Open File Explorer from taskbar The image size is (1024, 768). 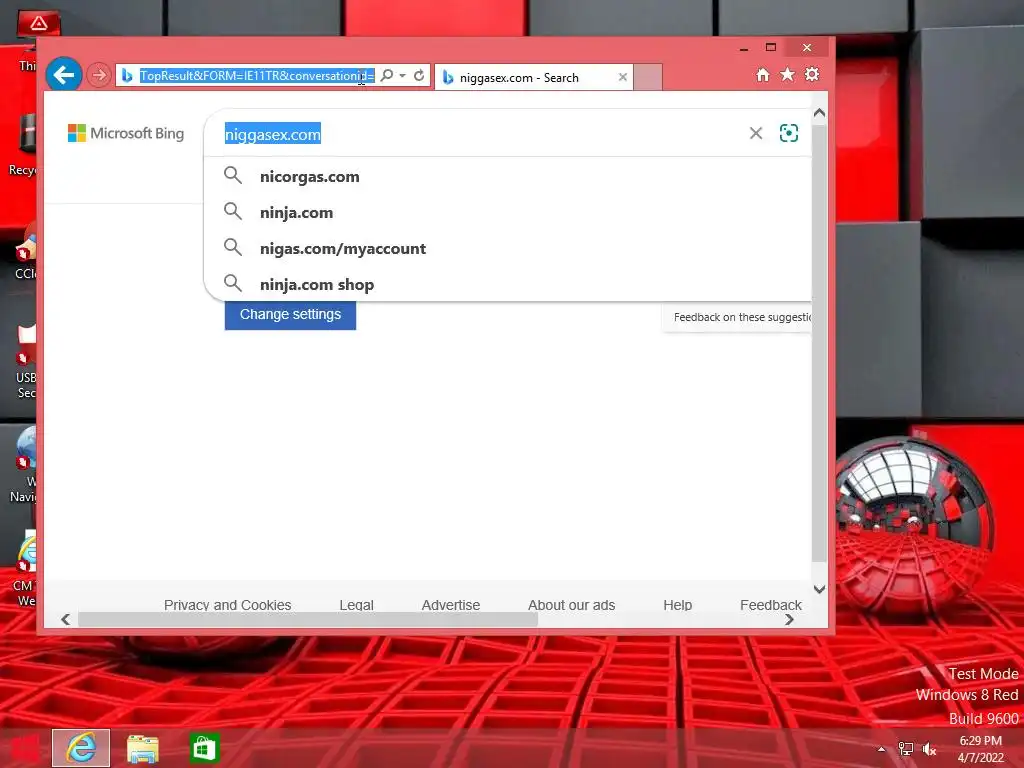142,748
